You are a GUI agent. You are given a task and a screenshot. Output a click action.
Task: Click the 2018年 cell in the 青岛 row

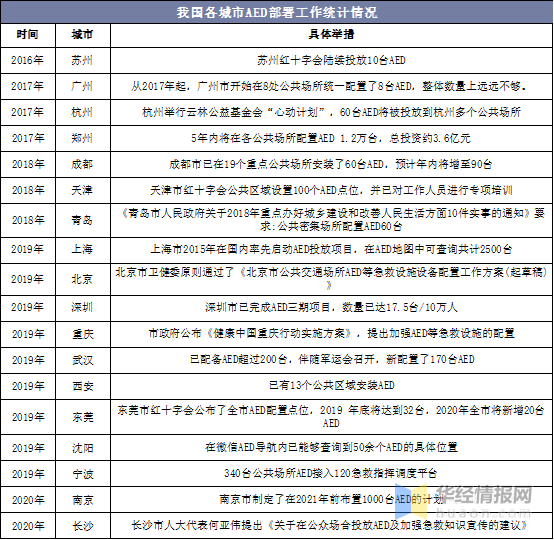[28, 220]
